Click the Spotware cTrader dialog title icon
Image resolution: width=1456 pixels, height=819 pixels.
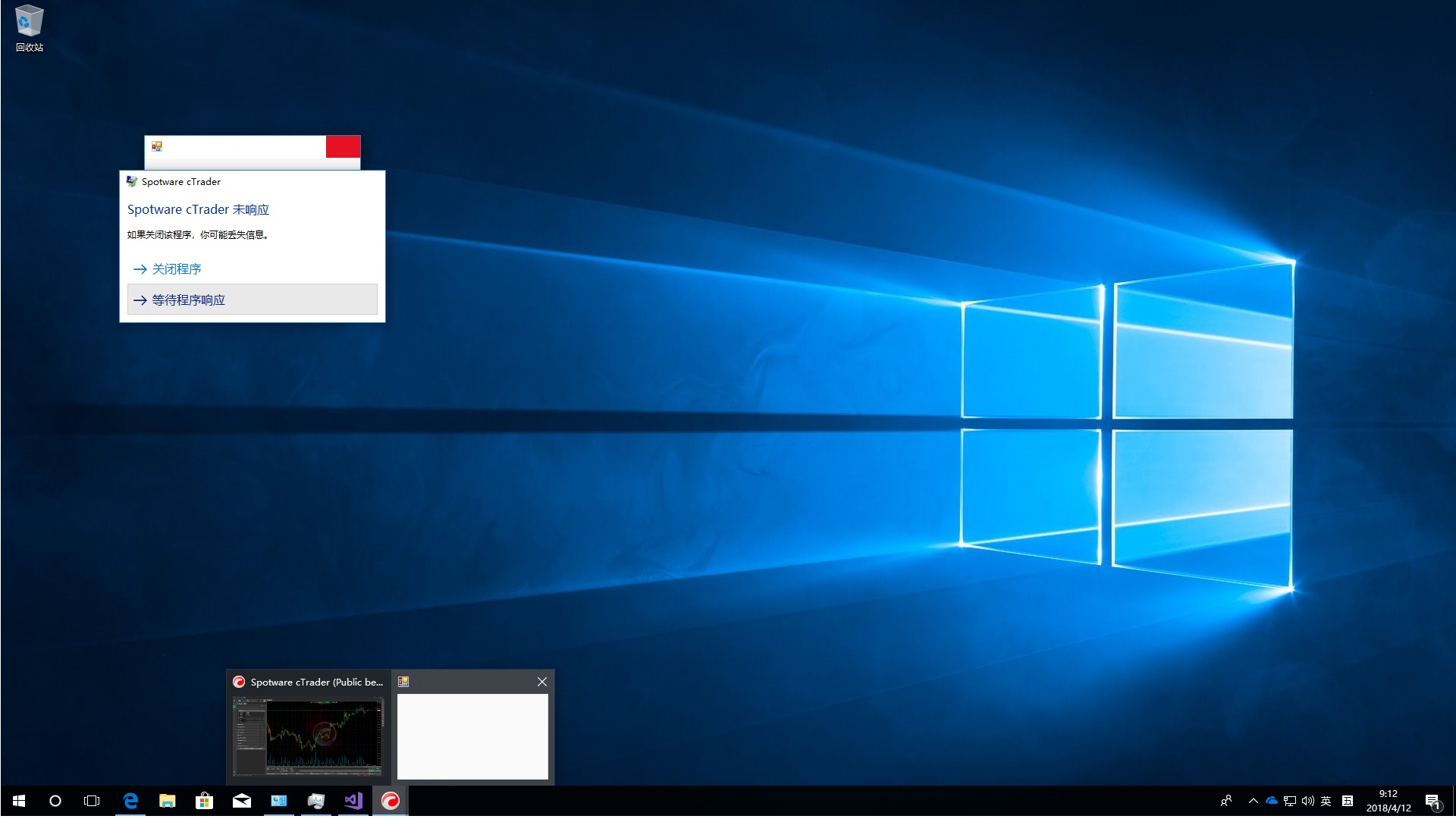click(x=132, y=181)
